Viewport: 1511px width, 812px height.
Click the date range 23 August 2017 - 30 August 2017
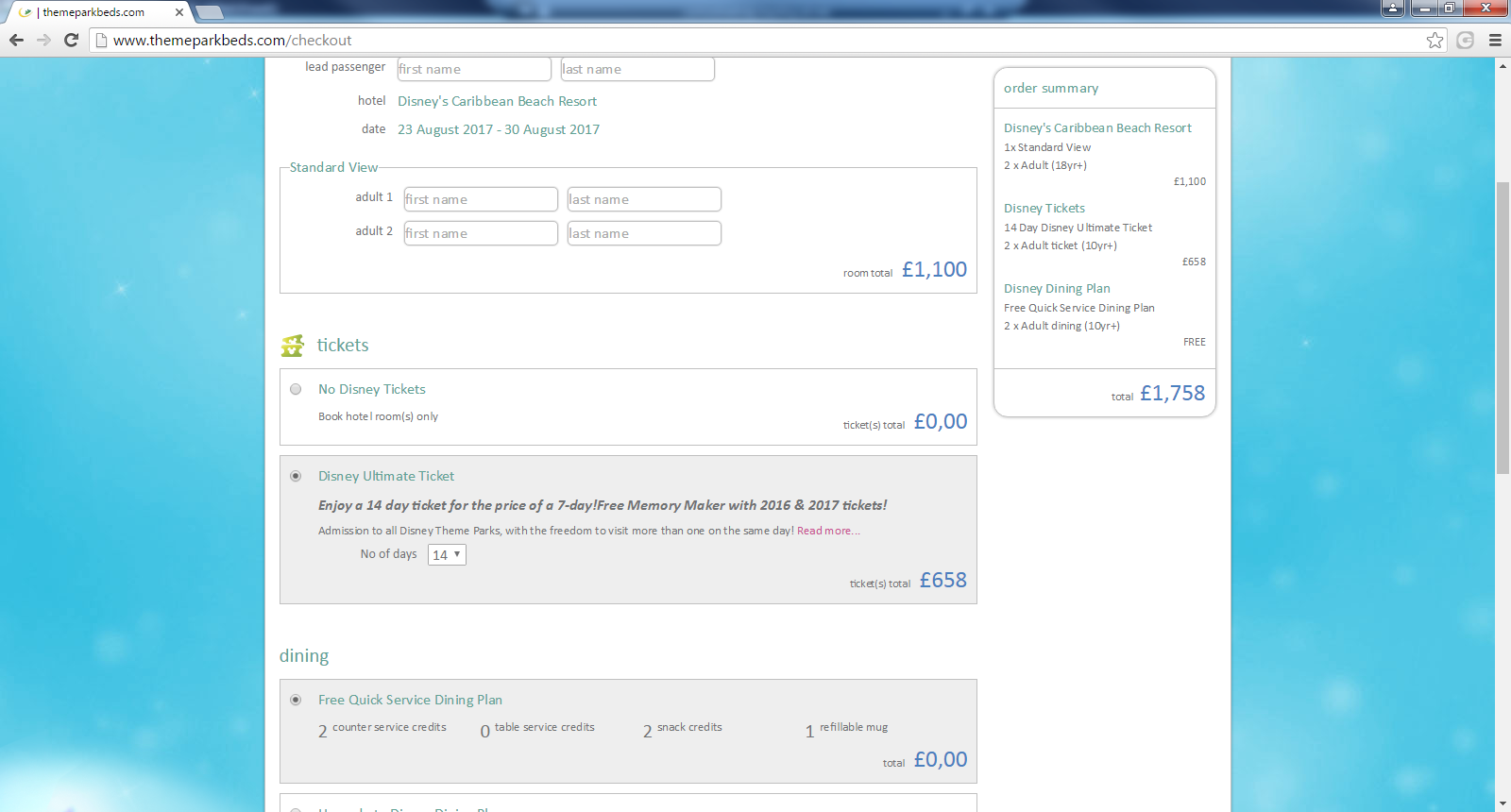499,129
